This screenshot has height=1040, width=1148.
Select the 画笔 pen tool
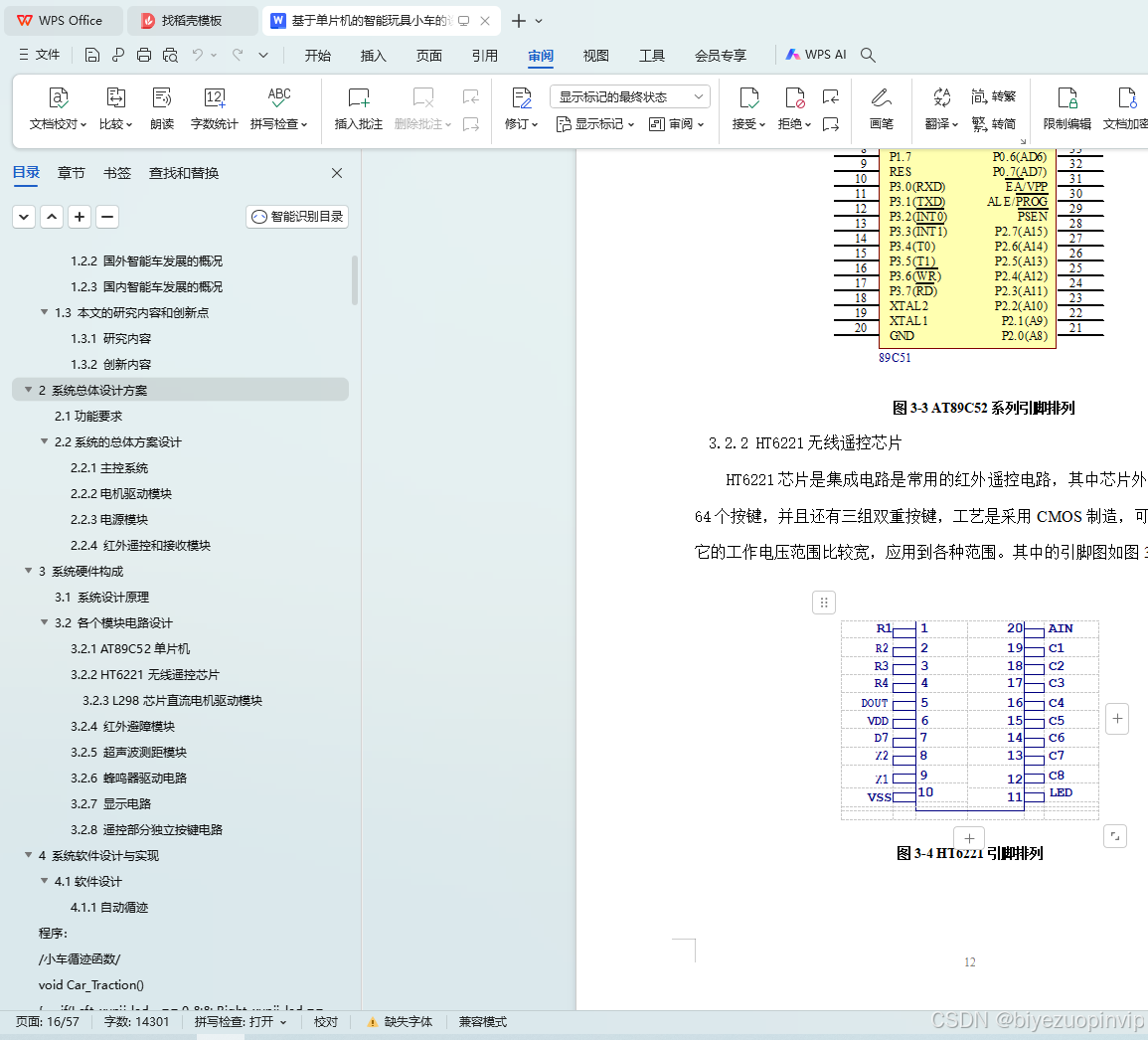coord(882,107)
